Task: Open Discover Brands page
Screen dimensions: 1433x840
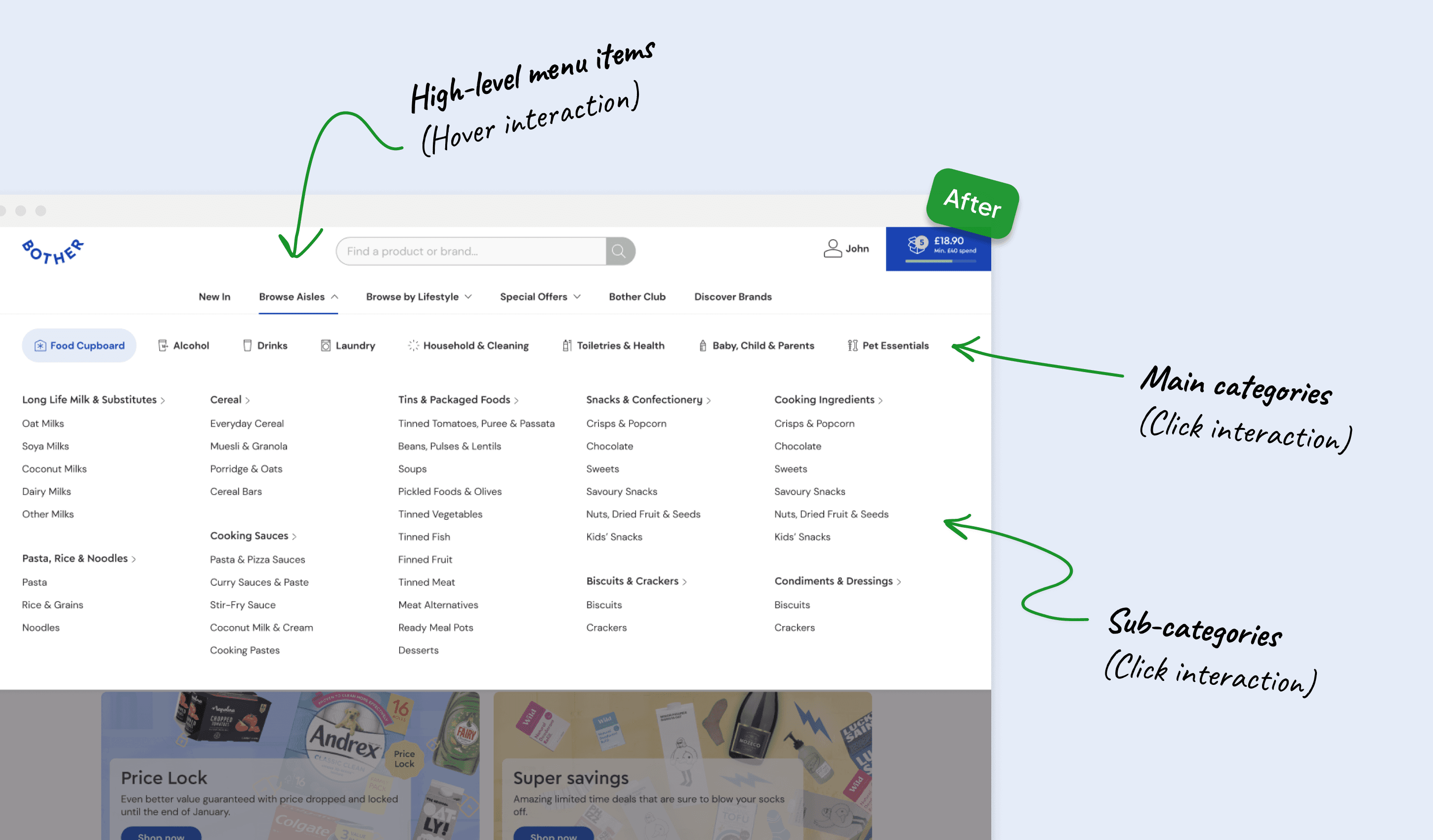Action: (x=733, y=297)
